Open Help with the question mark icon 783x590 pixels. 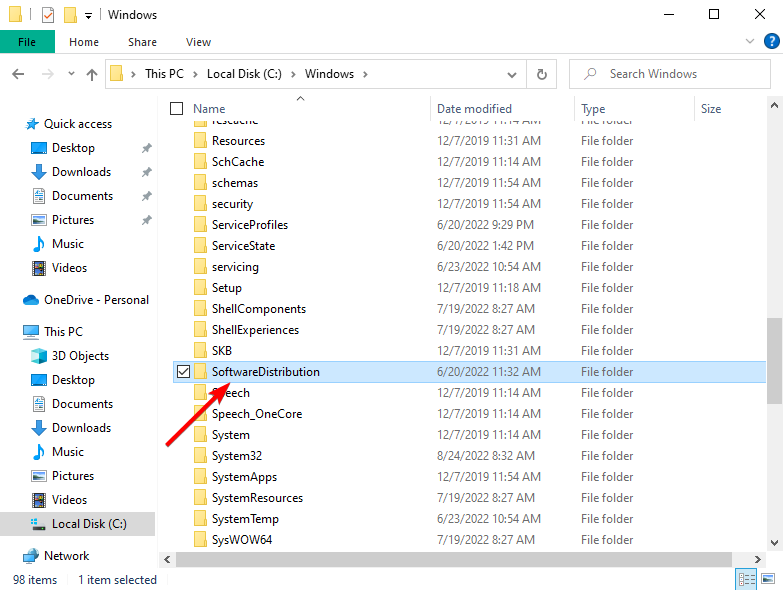coord(772,41)
